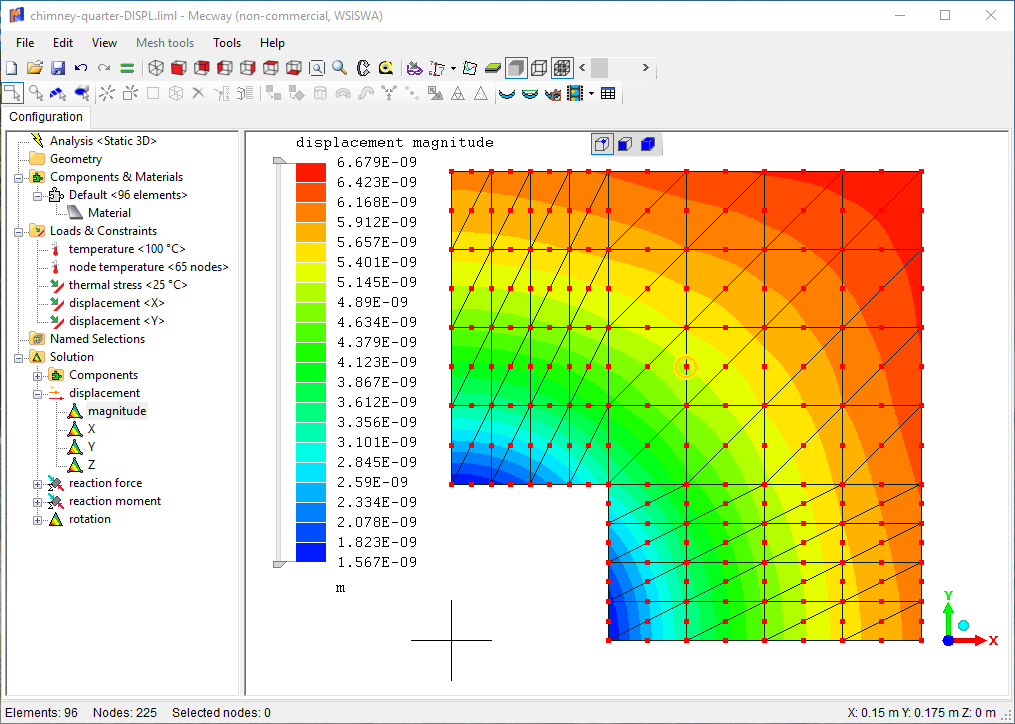Expand Components under Solution
Screen dimensions: 1015x724
pyautogui.click(x=38, y=376)
